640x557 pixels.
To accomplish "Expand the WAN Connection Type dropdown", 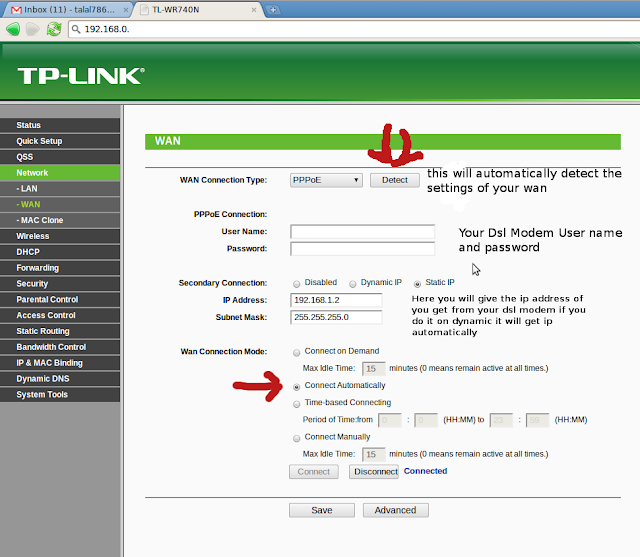I will tap(326, 180).
